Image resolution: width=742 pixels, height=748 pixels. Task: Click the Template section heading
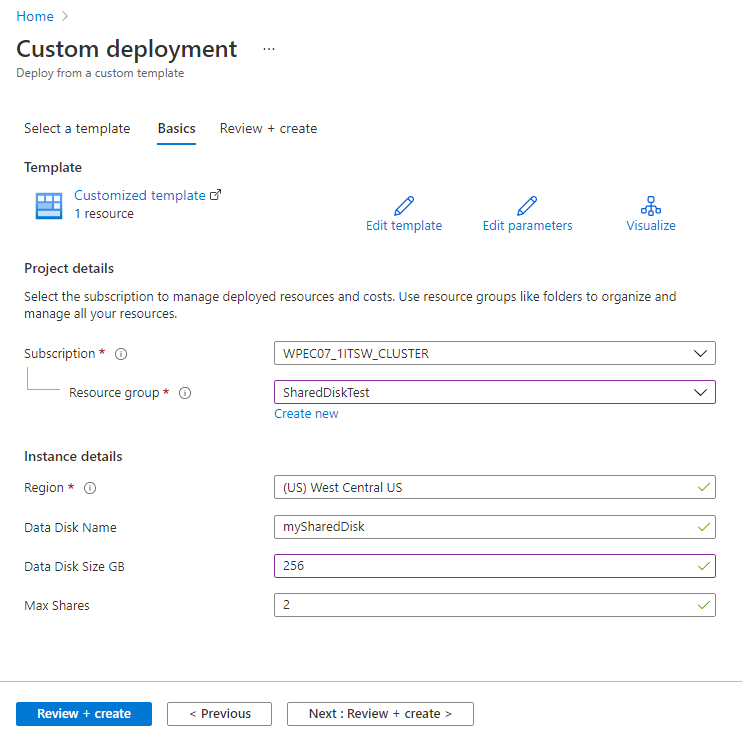[53, 167]
